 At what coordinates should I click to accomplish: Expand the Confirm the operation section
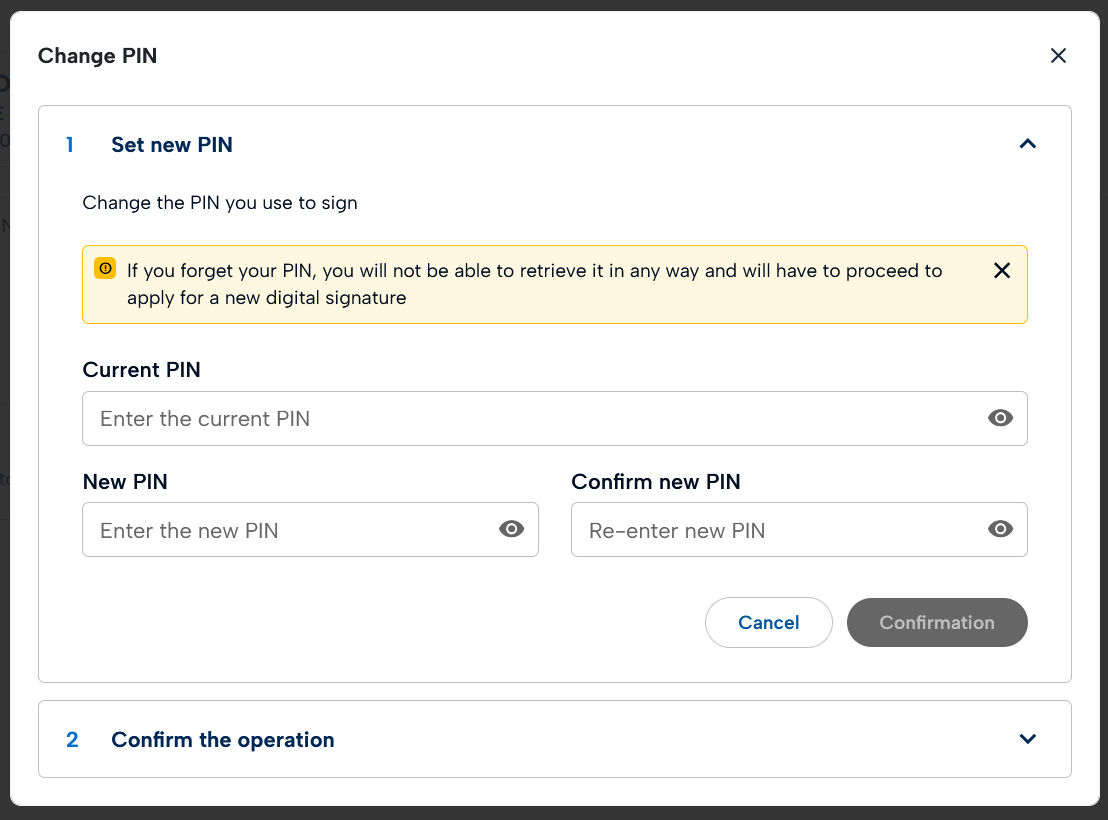point(1027,739)
